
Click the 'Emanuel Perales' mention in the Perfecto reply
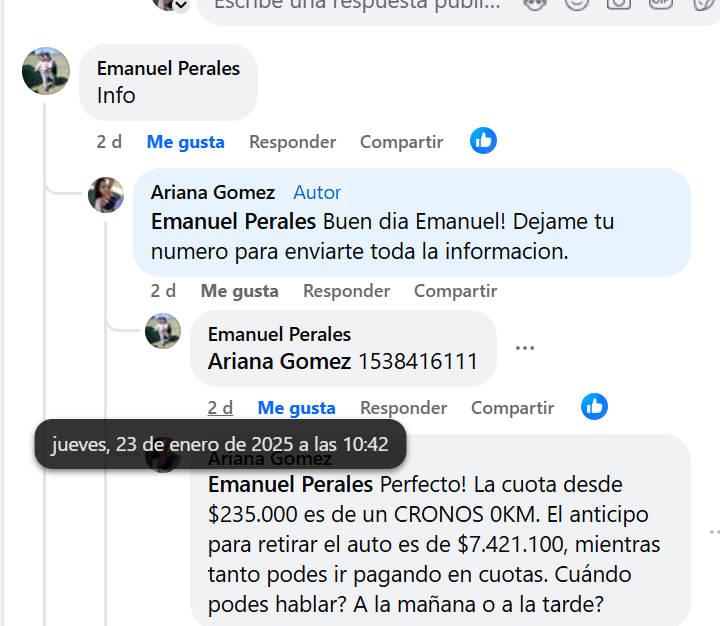coord(290,485)
